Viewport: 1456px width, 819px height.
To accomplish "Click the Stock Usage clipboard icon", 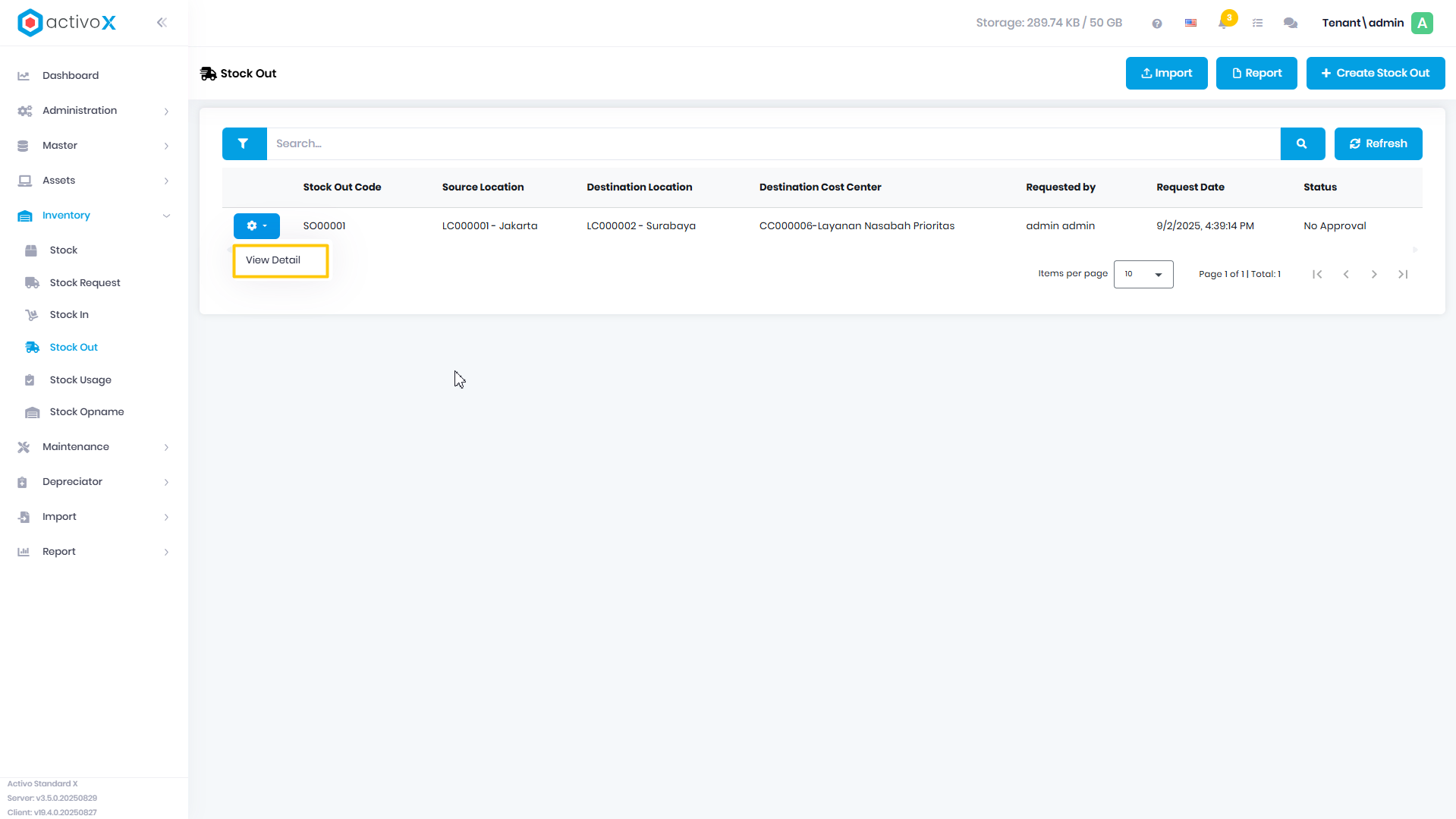I will [x=30, y=380].
